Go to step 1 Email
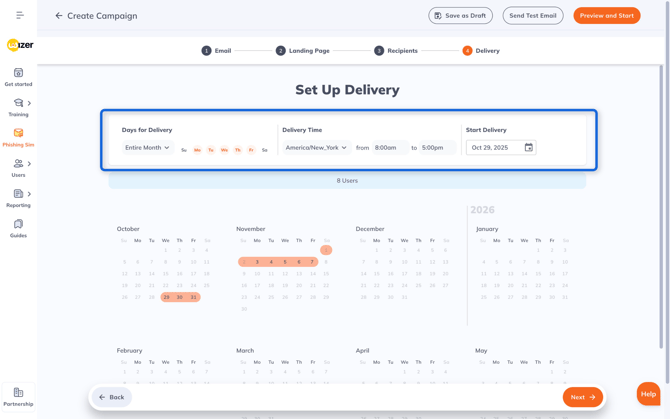This screenshot has width=670, height=419. tap(216, 51)
